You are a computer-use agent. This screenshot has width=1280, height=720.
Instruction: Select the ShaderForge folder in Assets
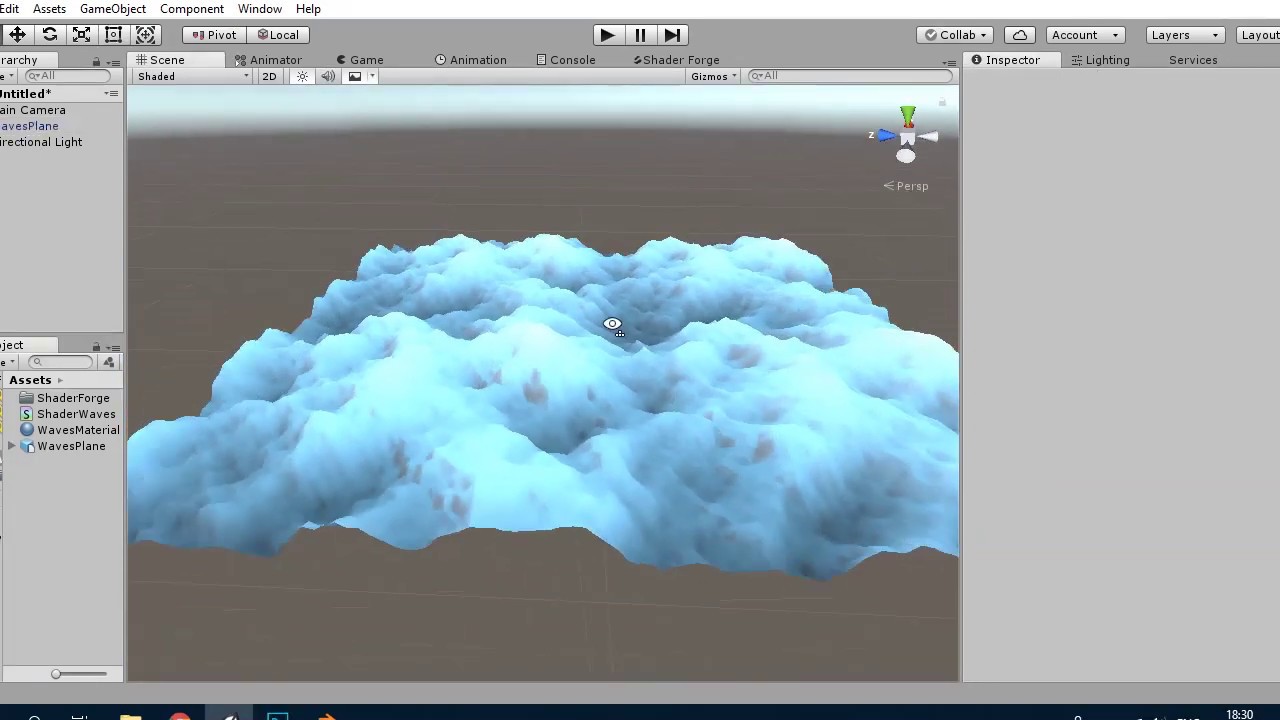(x=64, y=398)
